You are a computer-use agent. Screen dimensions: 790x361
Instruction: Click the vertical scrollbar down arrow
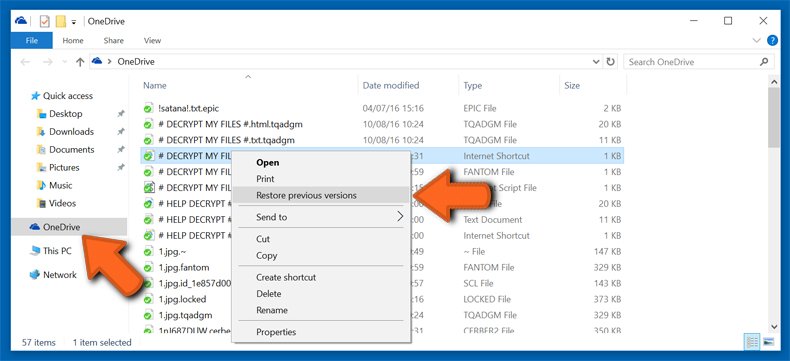(x=774, y=327)
